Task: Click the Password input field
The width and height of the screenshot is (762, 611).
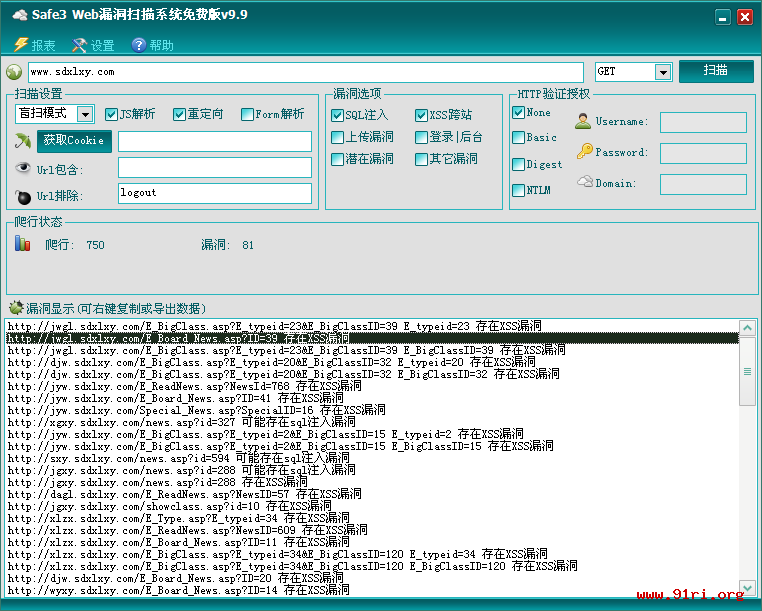Action: pos(703,153)
